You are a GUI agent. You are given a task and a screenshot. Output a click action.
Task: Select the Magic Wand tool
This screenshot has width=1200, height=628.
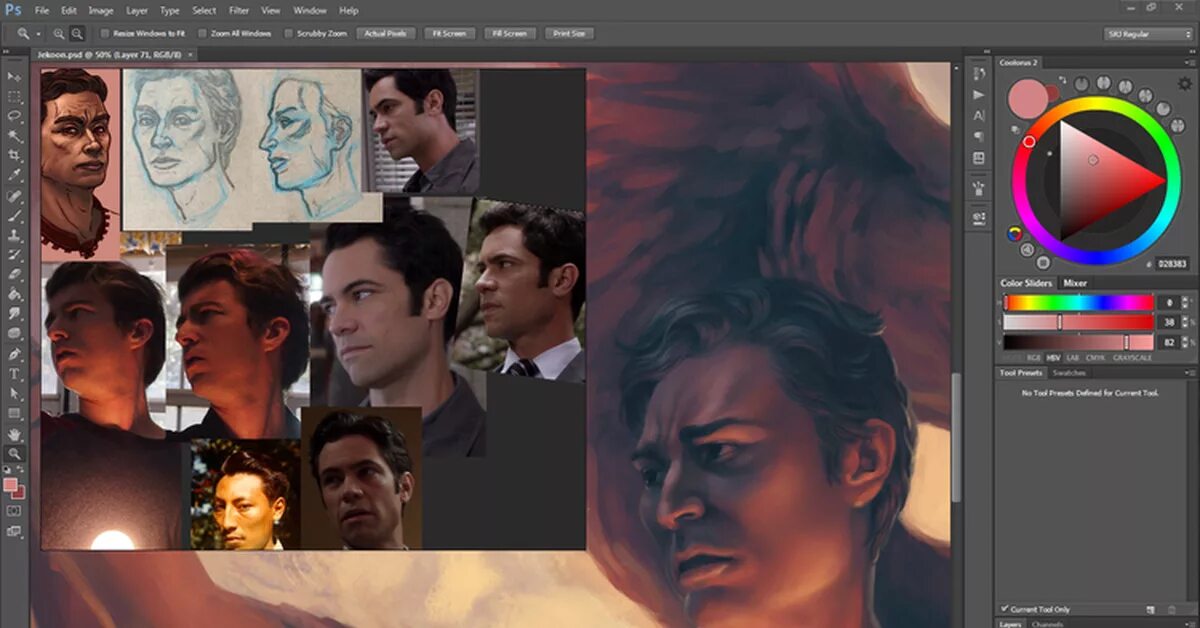14,136
